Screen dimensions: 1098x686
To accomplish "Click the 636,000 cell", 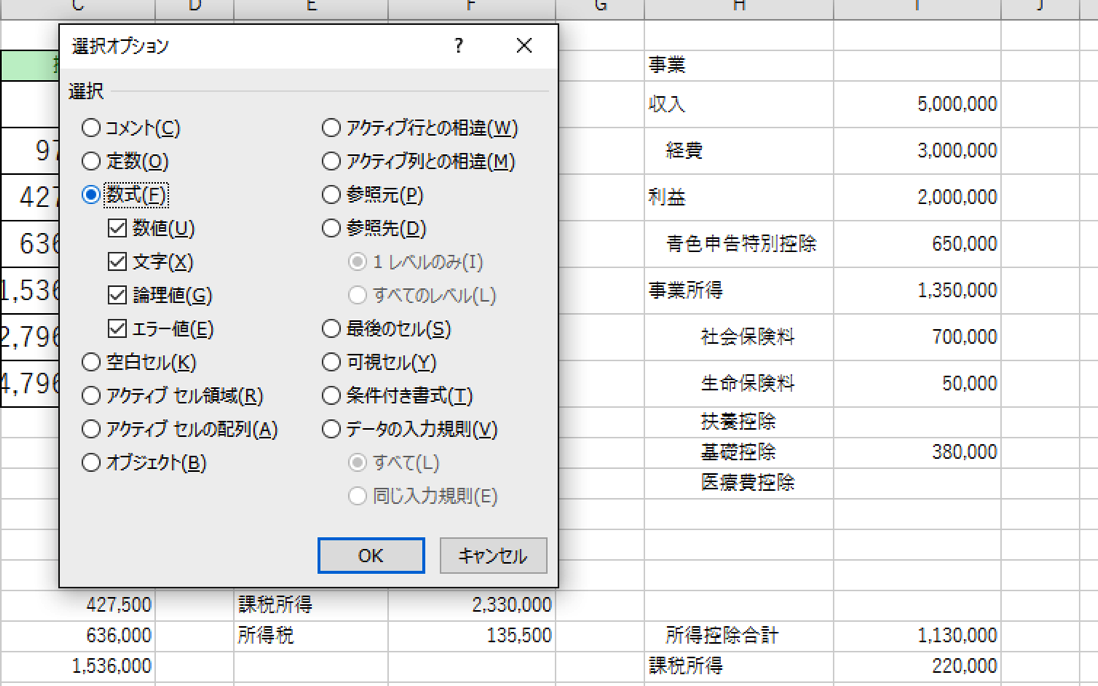I will click(x=78, y=636).
